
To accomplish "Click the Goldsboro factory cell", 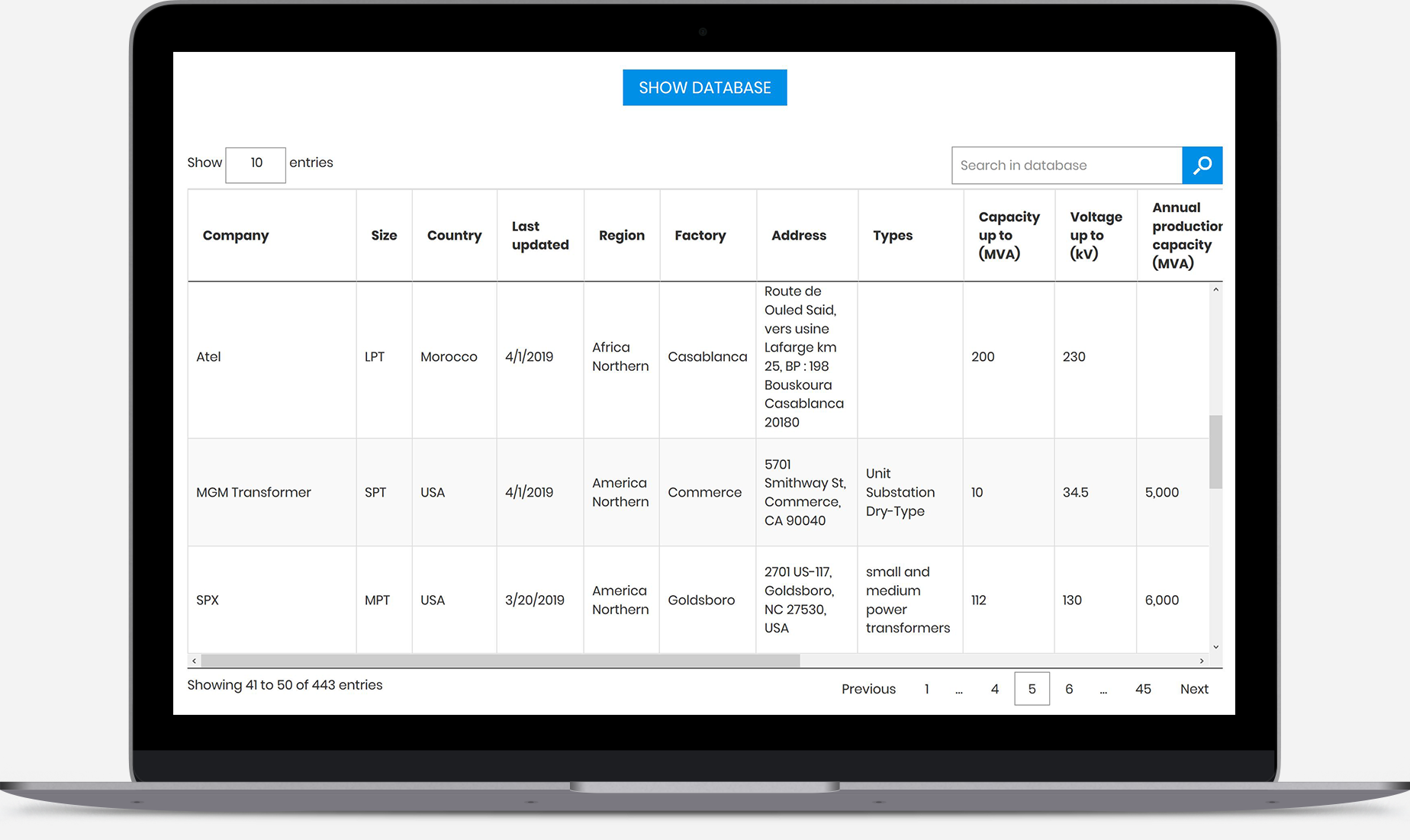I will [707, 600].
